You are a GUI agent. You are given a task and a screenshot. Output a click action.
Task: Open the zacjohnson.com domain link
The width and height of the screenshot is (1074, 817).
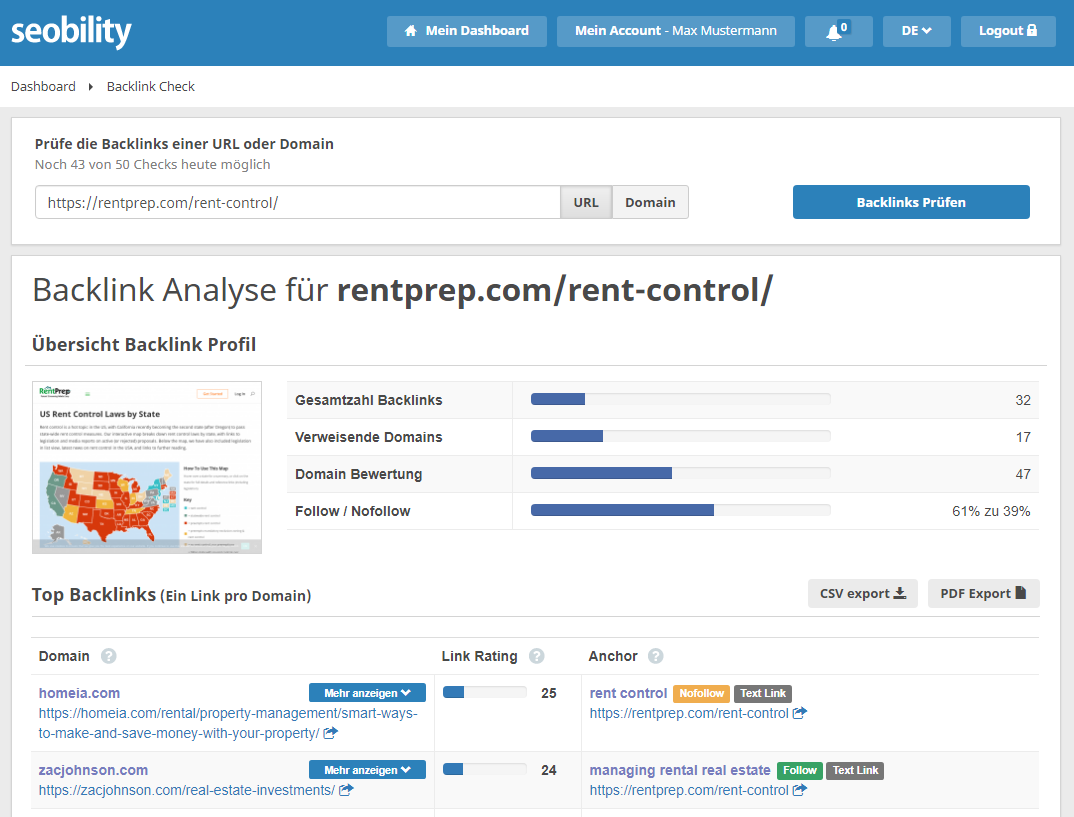93,770
